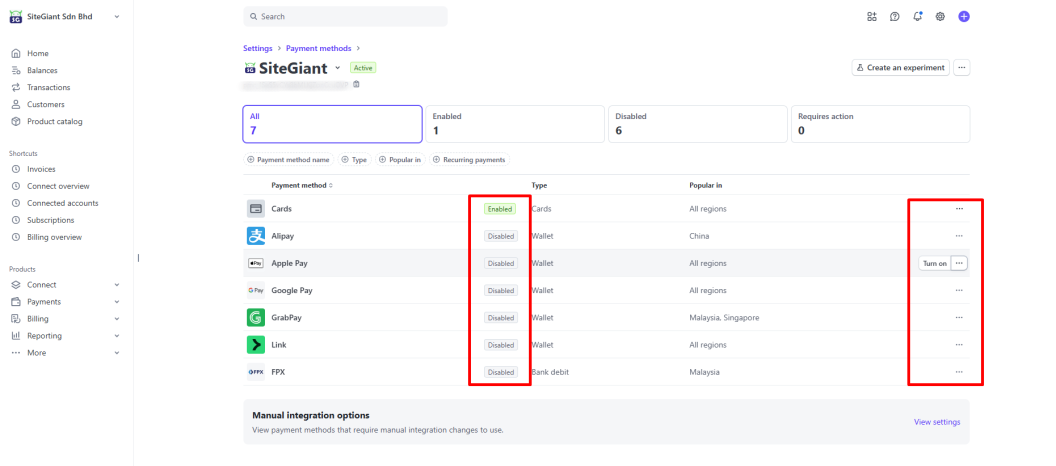
Task: Click Create an experiment button
Action: (899, 67)
